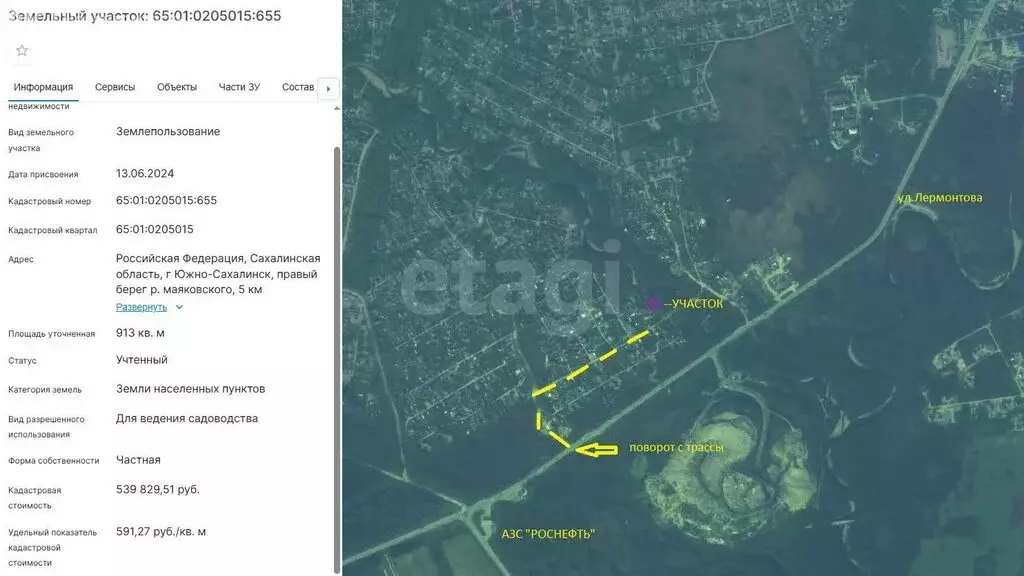
Task: Open the Части ЗУ tab
Action: tap(239, 87)
